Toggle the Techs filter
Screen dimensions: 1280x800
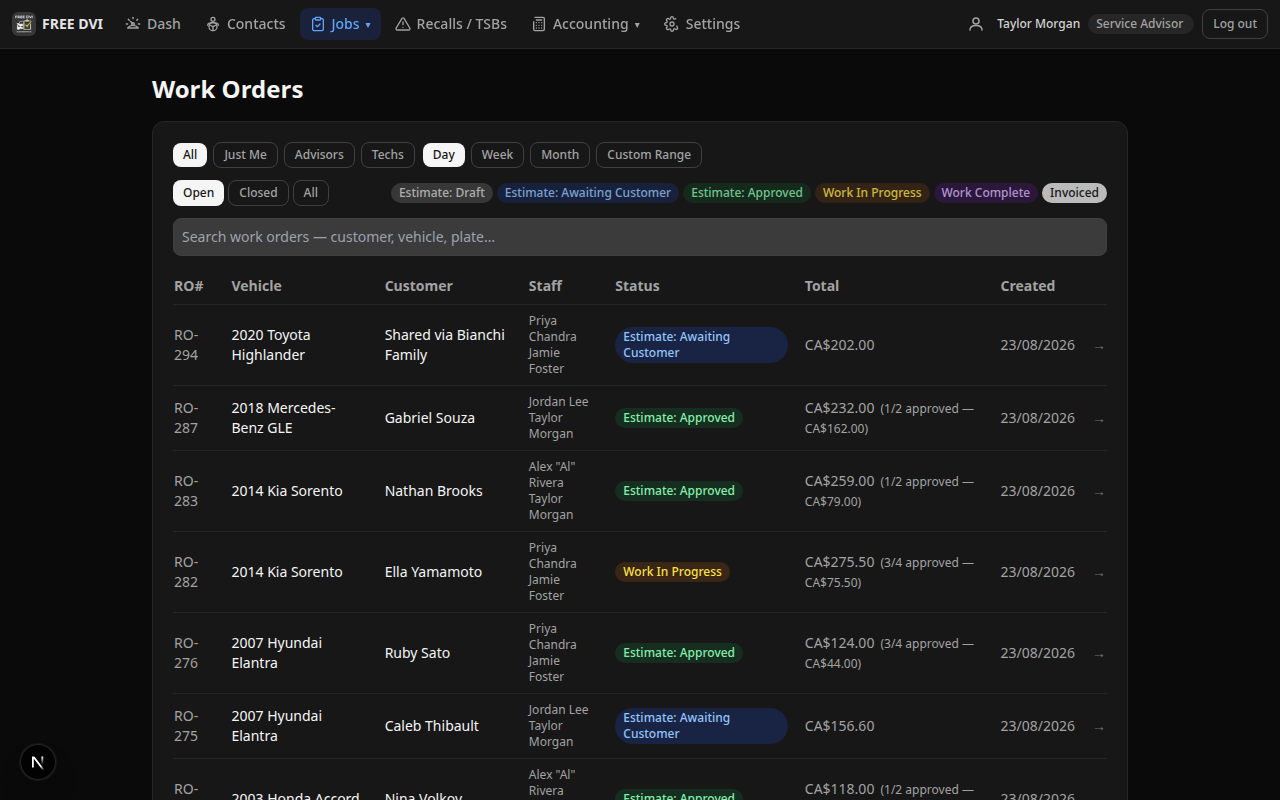[388, 155]
